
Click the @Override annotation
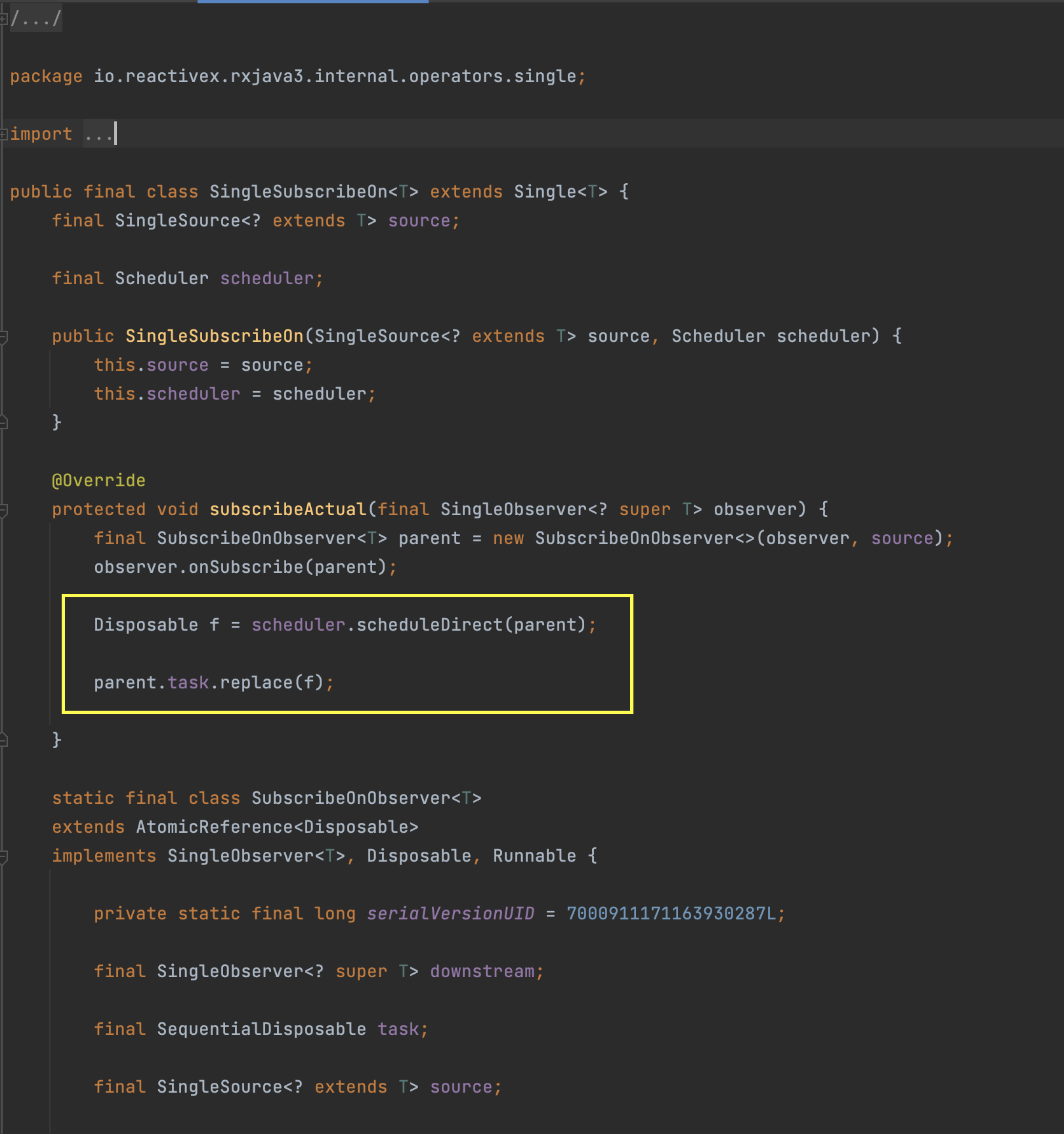pos(99,480)
